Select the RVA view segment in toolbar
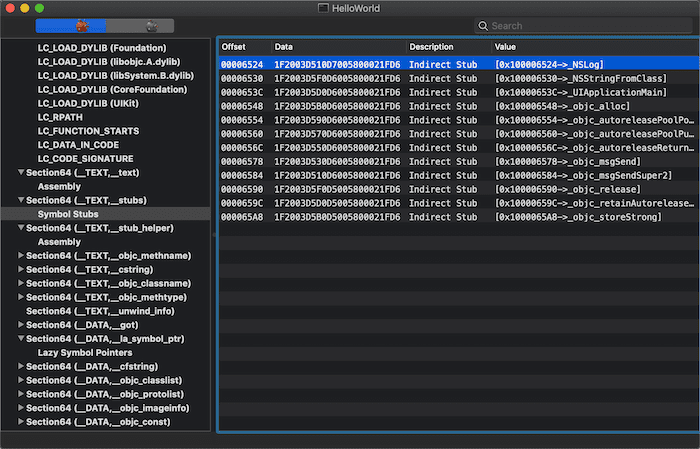 pos(140,26)
